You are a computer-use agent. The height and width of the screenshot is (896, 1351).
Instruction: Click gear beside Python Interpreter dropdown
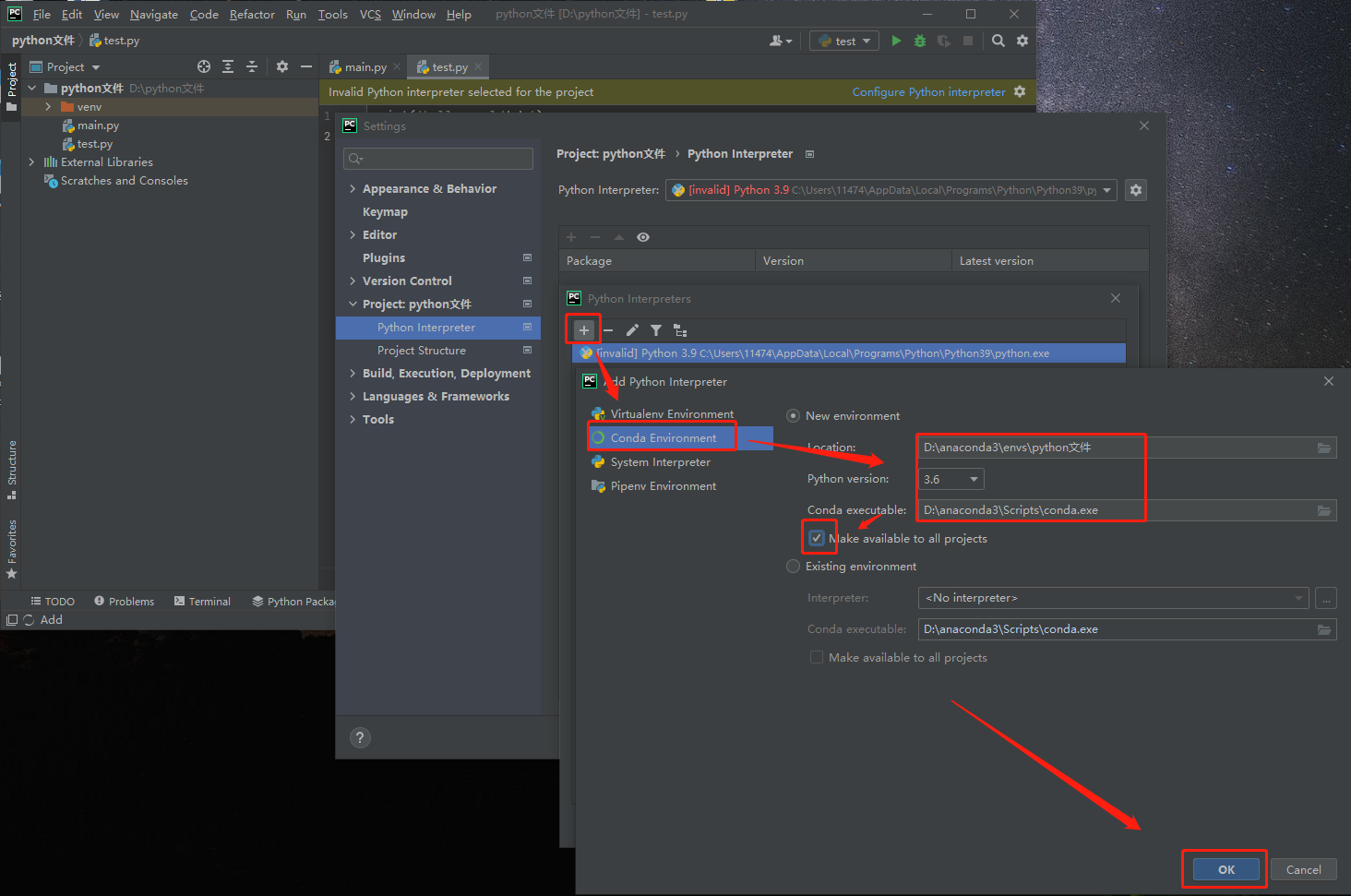[x=1136, y=190]
